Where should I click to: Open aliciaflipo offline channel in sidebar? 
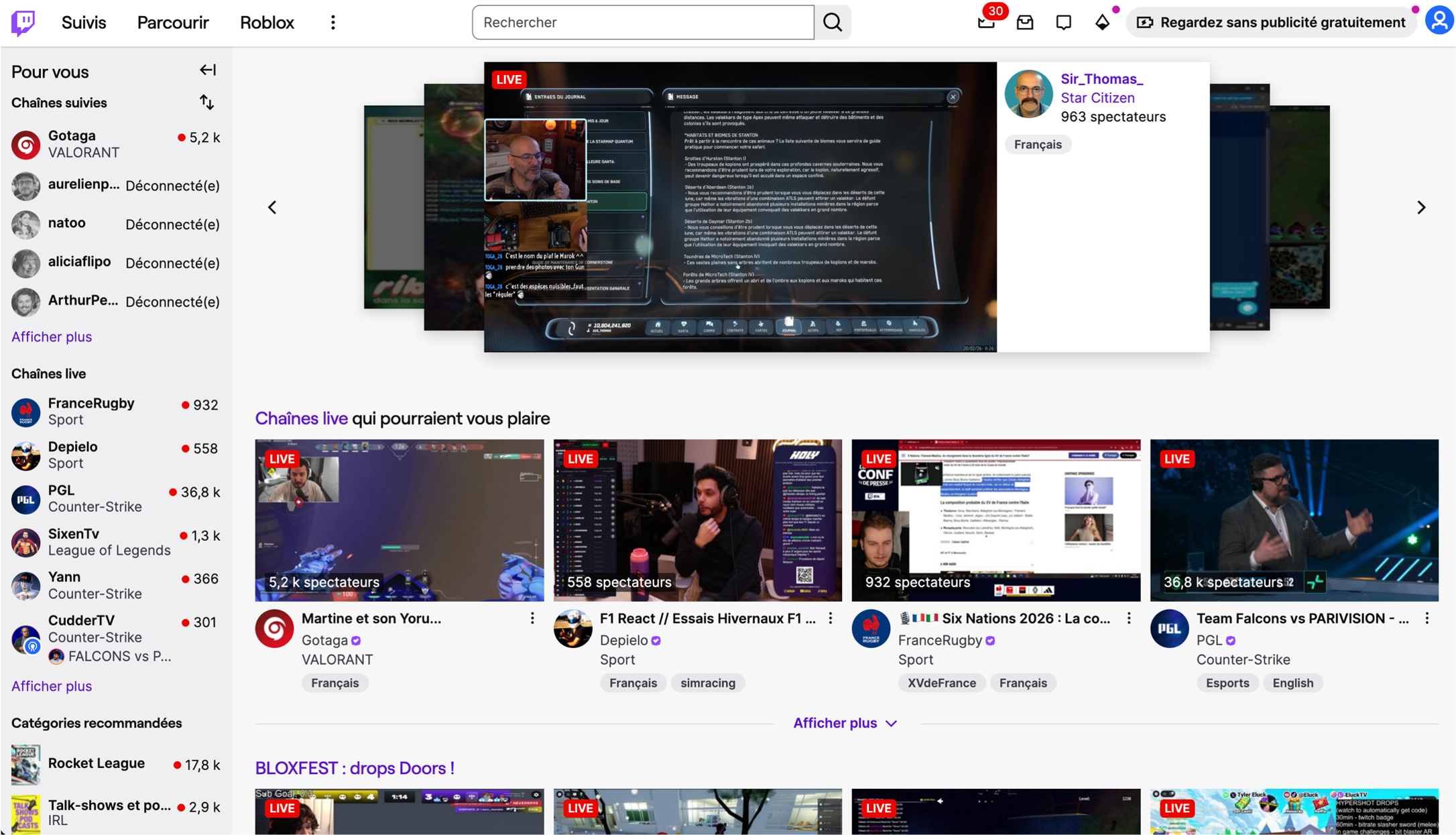click(115, 263)
